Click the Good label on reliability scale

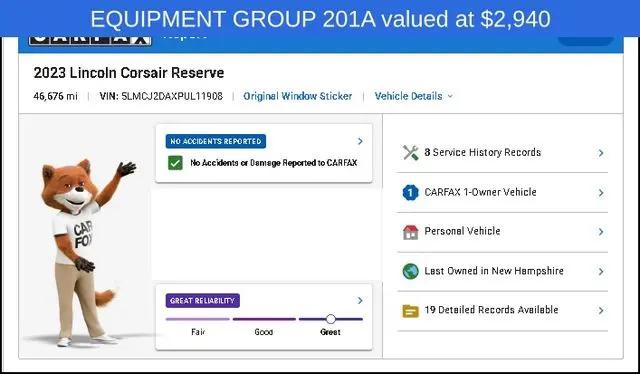[264, 332]
